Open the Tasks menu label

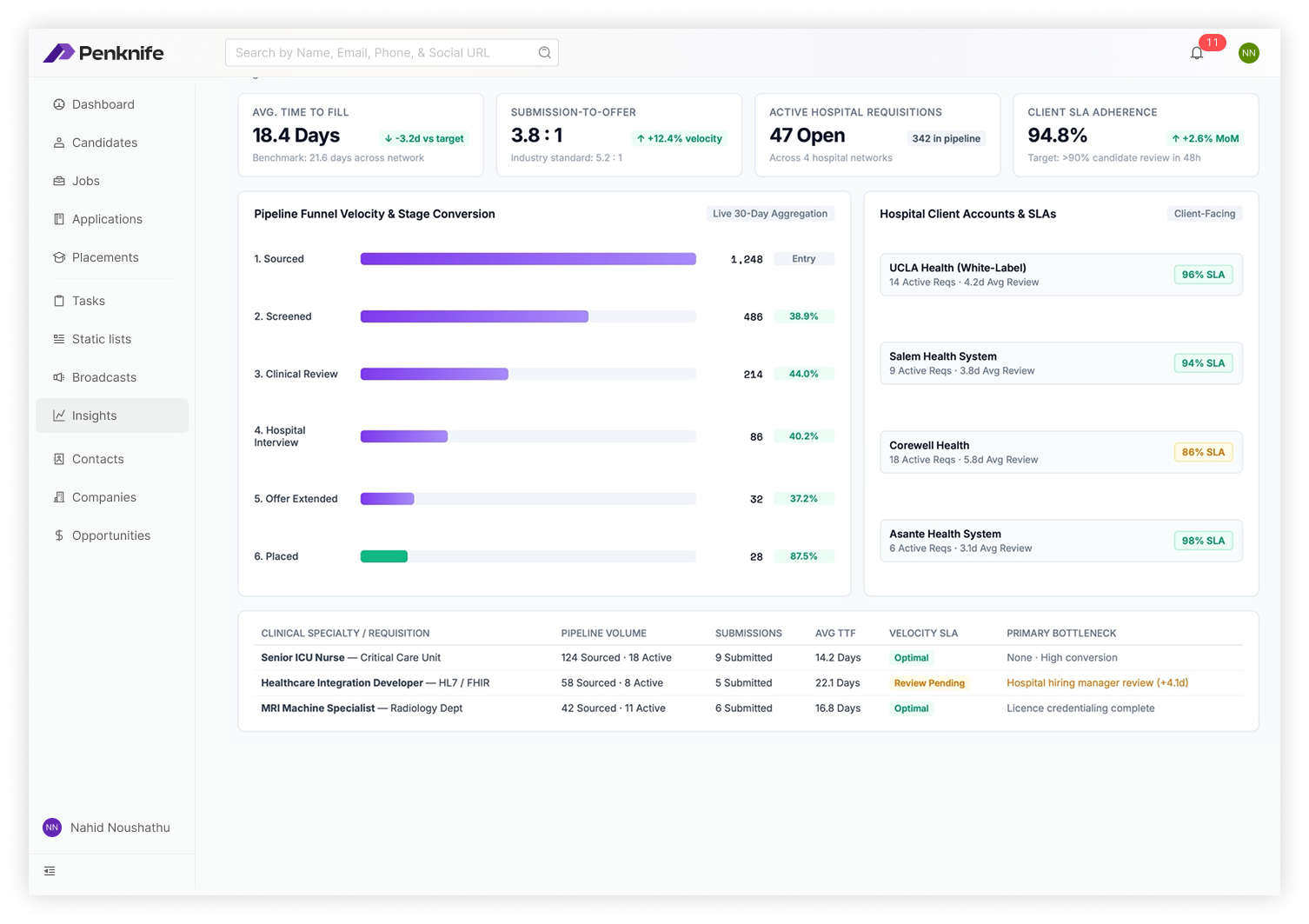click(89, 301)
